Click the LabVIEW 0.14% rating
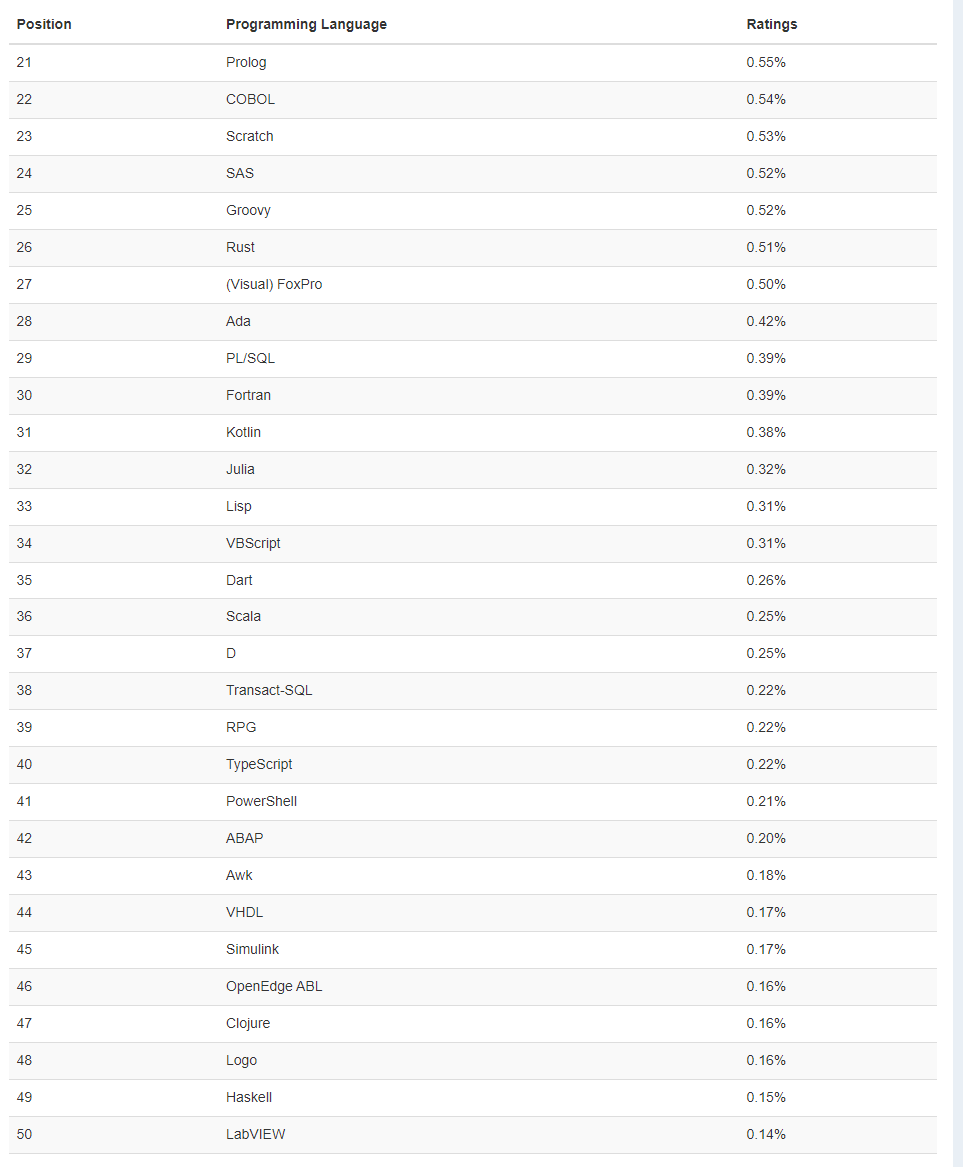Viewport: 963px width, 1167px height. click(766, 1134)
